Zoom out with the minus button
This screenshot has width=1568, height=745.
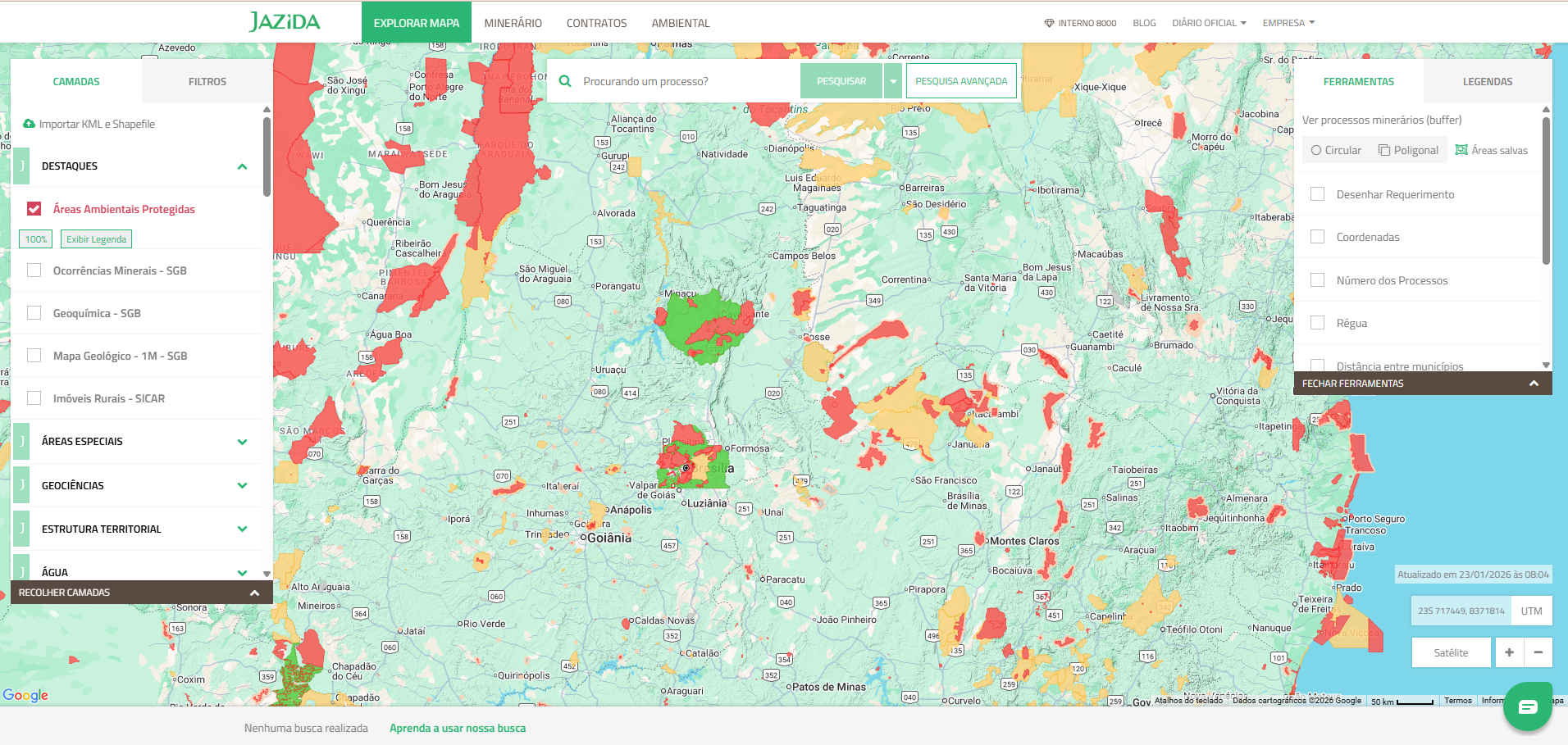[x=1538, y=652]
